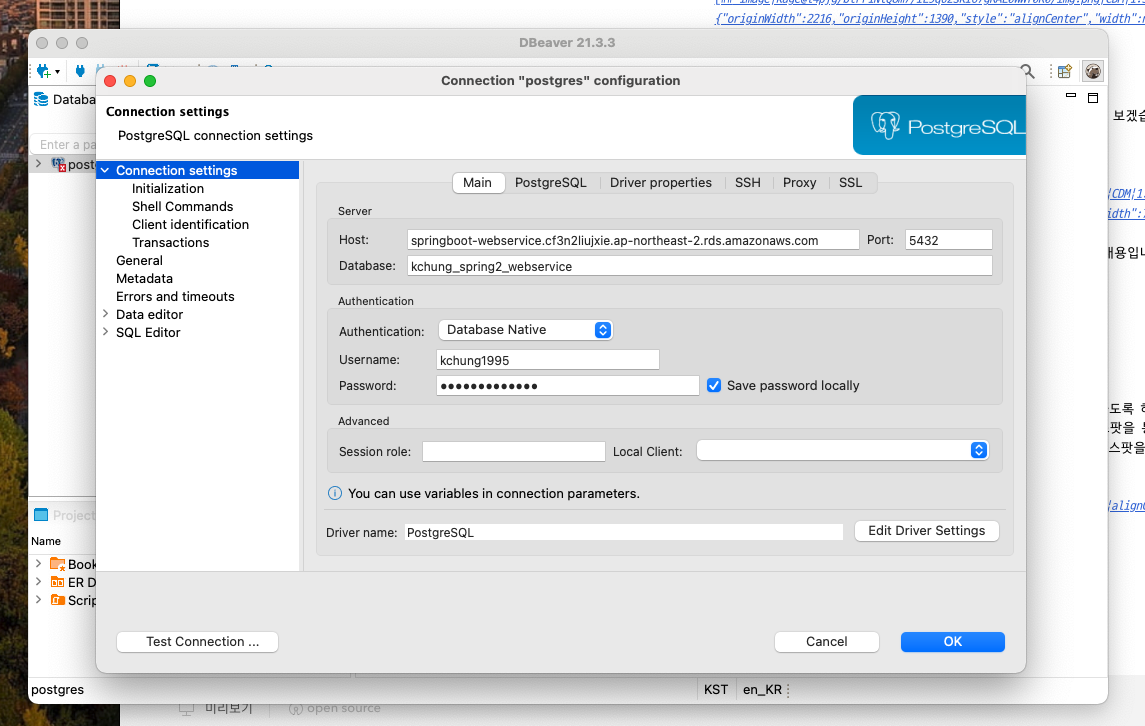The height and width of the screenshot is (726, 1145).
Task: Click the Host input field
Action: [633, 240]
